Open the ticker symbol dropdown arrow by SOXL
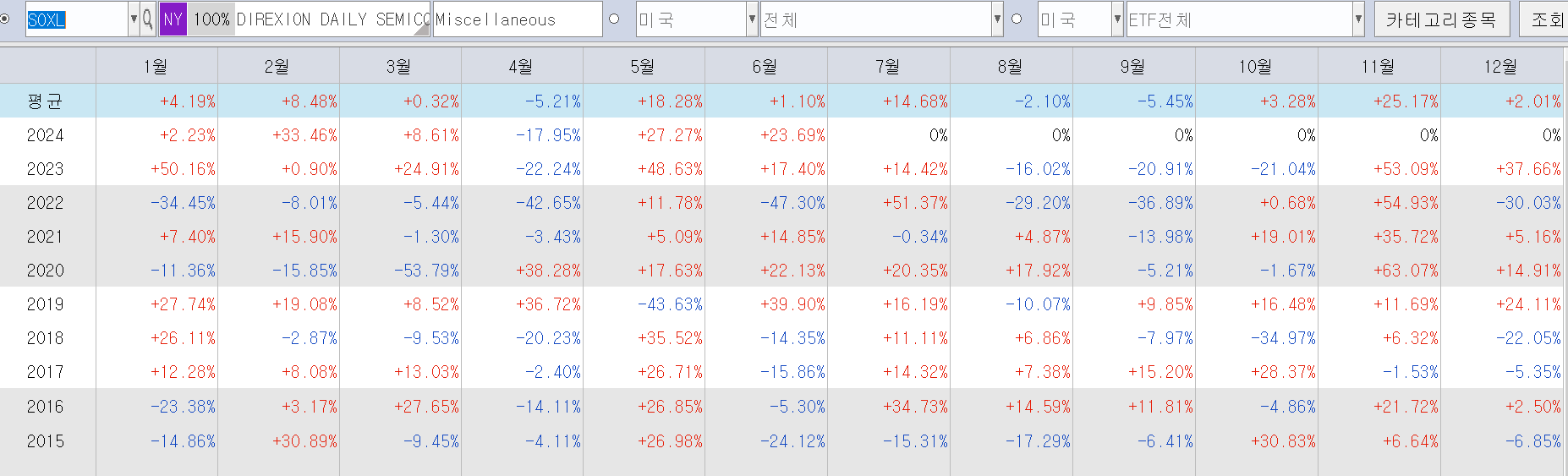This screenshot has width=1568, height=476. (x=134, y=19)
